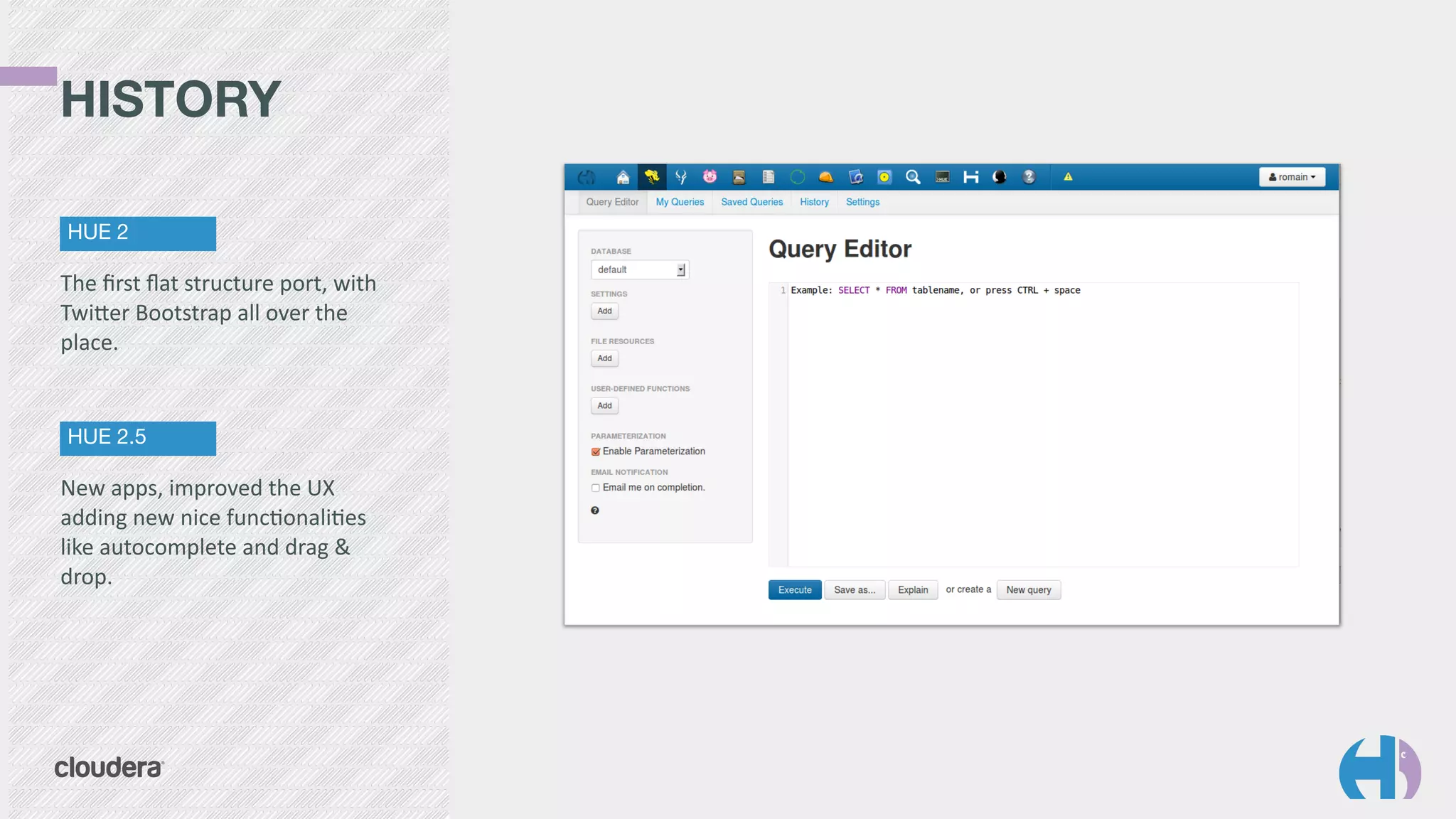Screen dimensions: 1456x819
Task: Open the Oozie workflow editor icon
Action: coord(856,177)
